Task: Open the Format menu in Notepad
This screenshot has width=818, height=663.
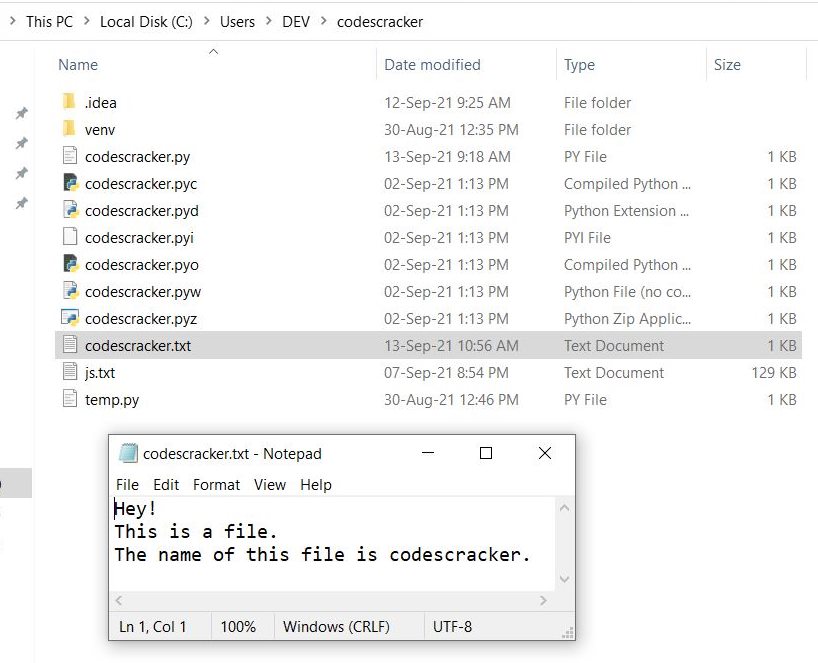Action: pos(216,485)
